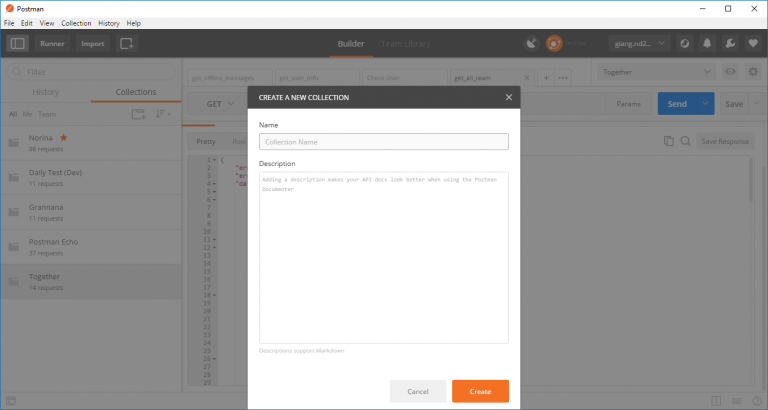Collapse the fold arrow at line 26
This screenshot has width=768, height=410.
214,359
